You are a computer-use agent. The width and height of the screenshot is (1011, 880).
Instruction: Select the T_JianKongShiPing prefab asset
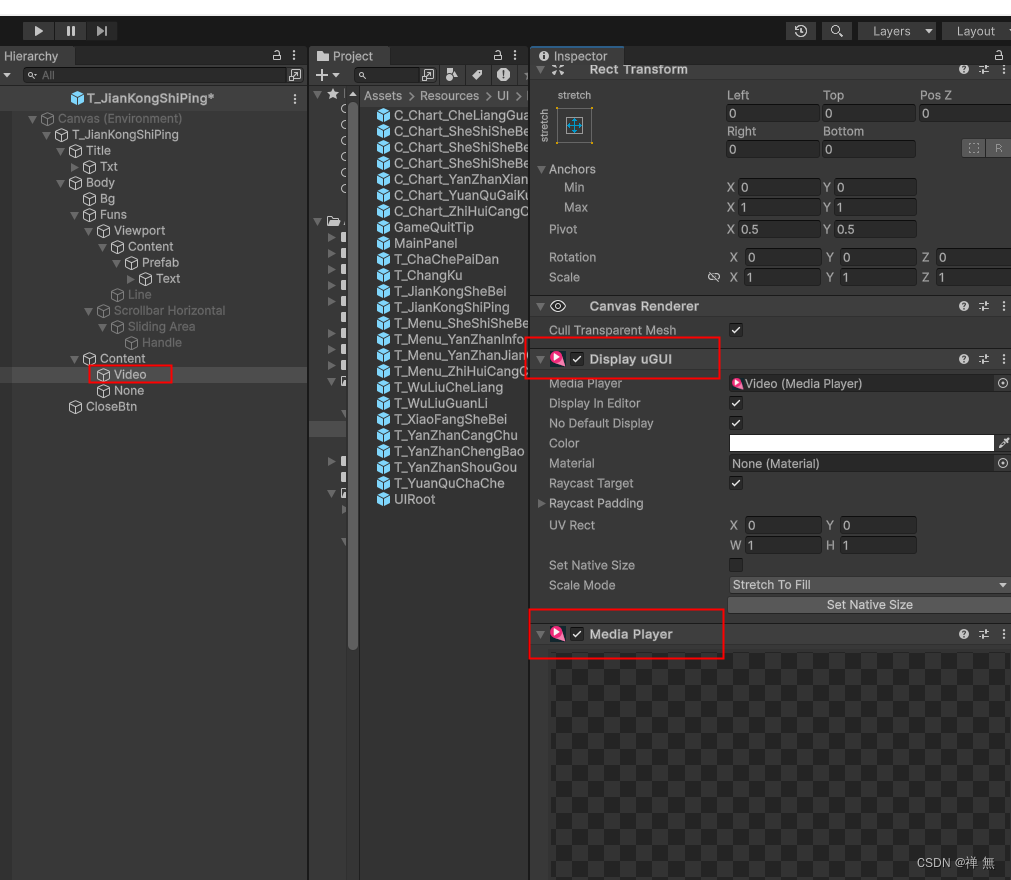451,308
